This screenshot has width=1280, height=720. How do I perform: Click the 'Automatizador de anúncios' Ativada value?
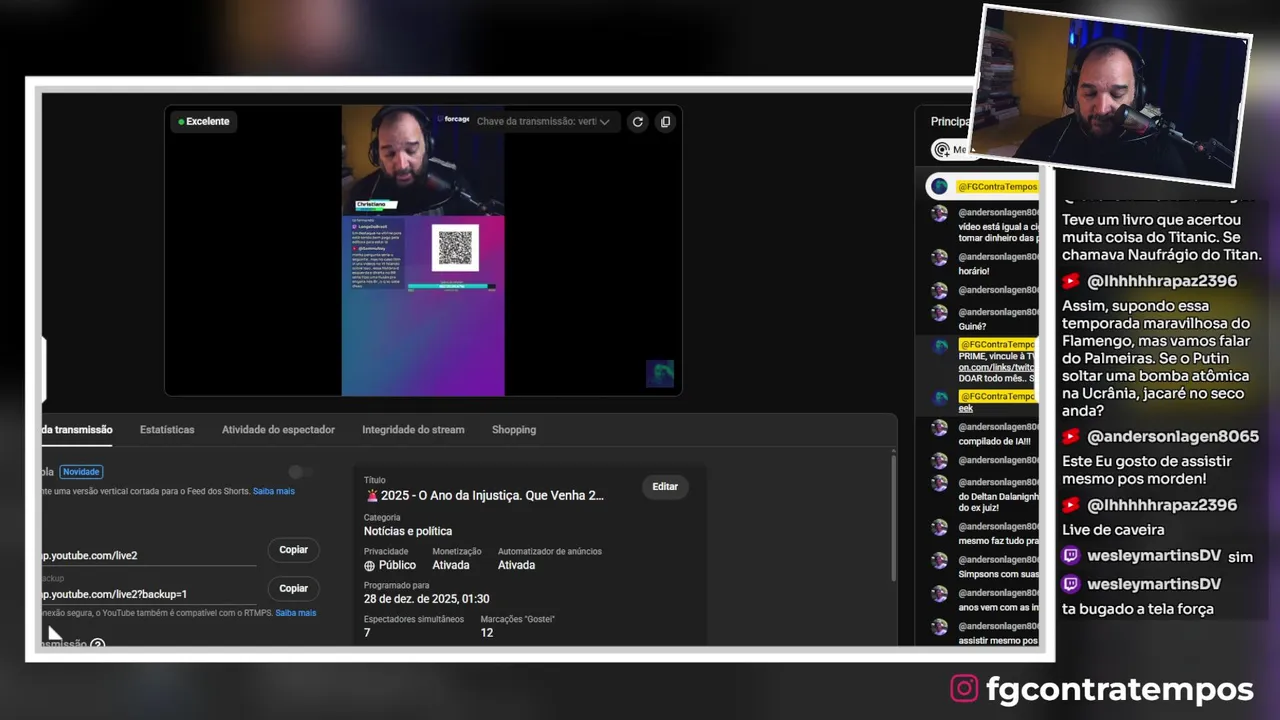pyautogui.click(x=516, y=565)
